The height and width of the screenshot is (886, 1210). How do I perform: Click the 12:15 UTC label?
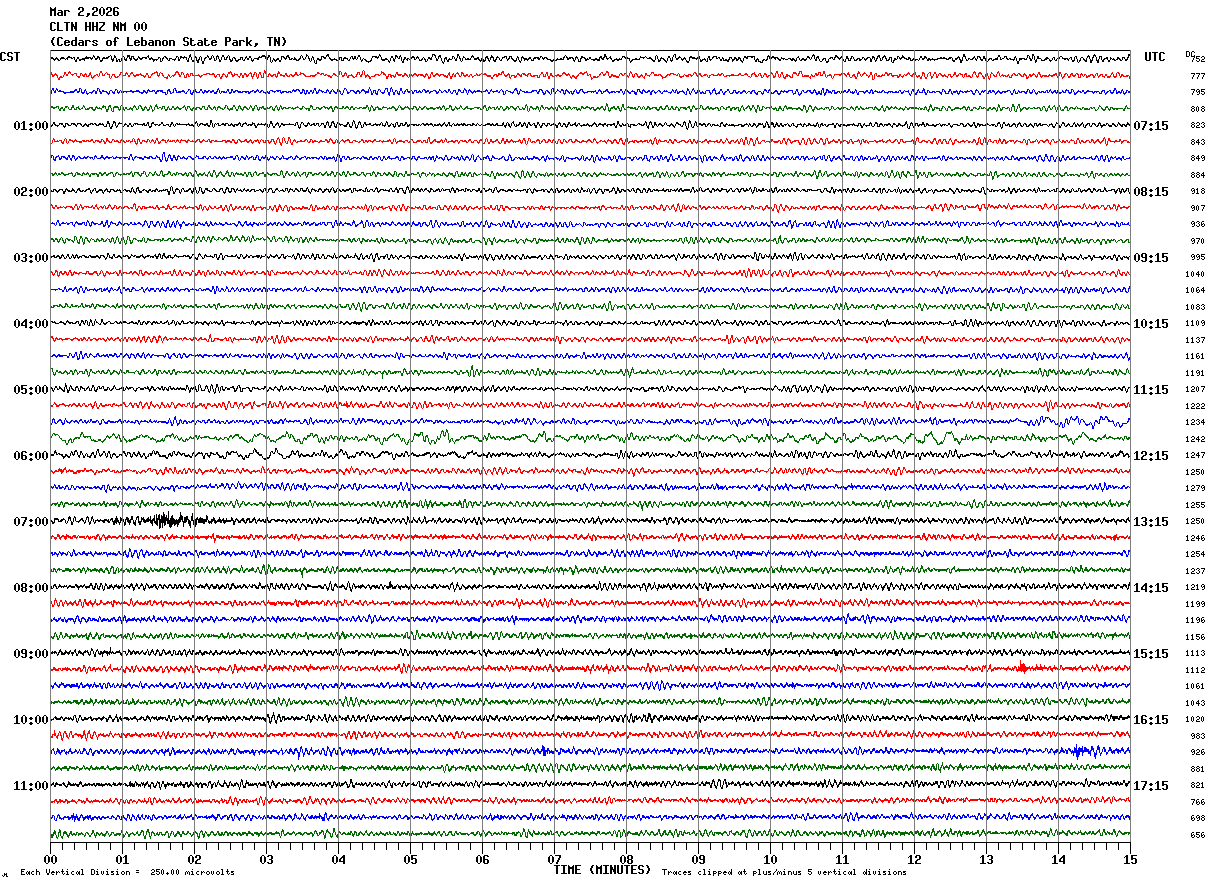coord(1151,456)
